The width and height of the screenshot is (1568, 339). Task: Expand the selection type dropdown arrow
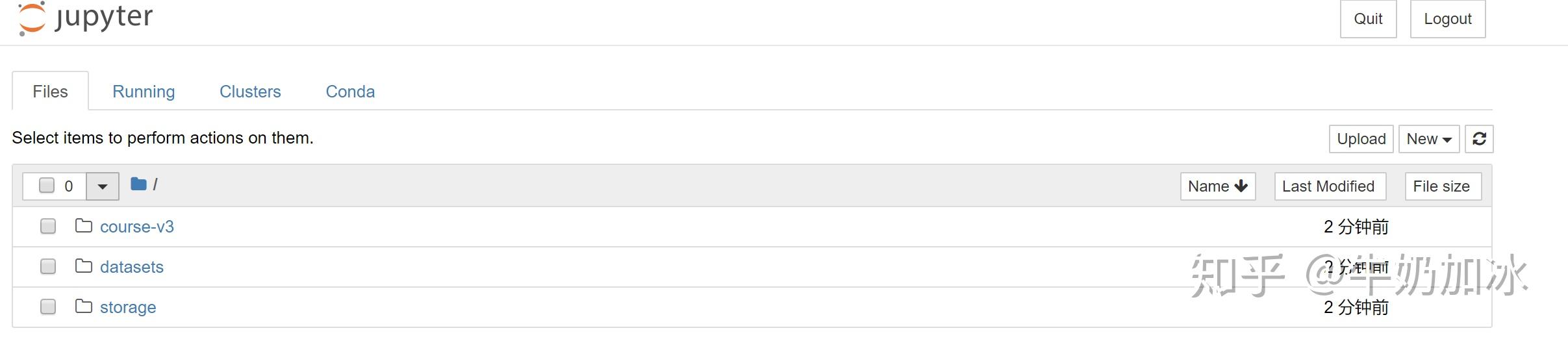[x=103, y=186]
